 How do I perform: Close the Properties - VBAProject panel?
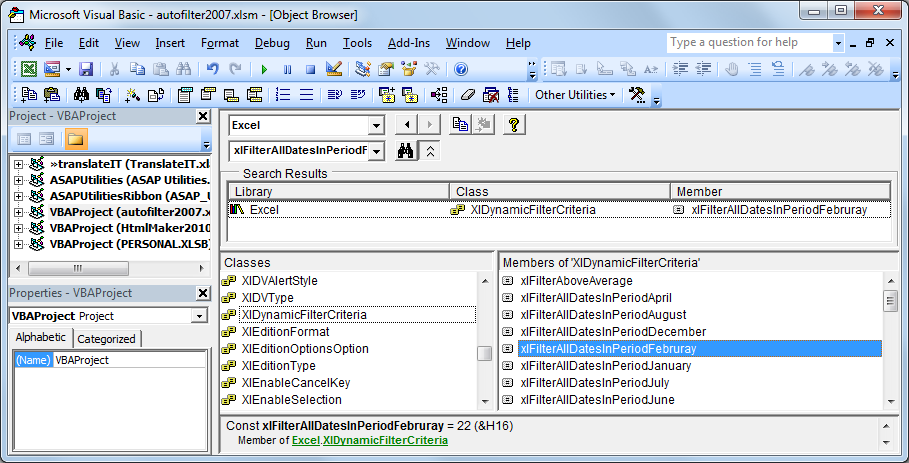click(x=202, y=293)
